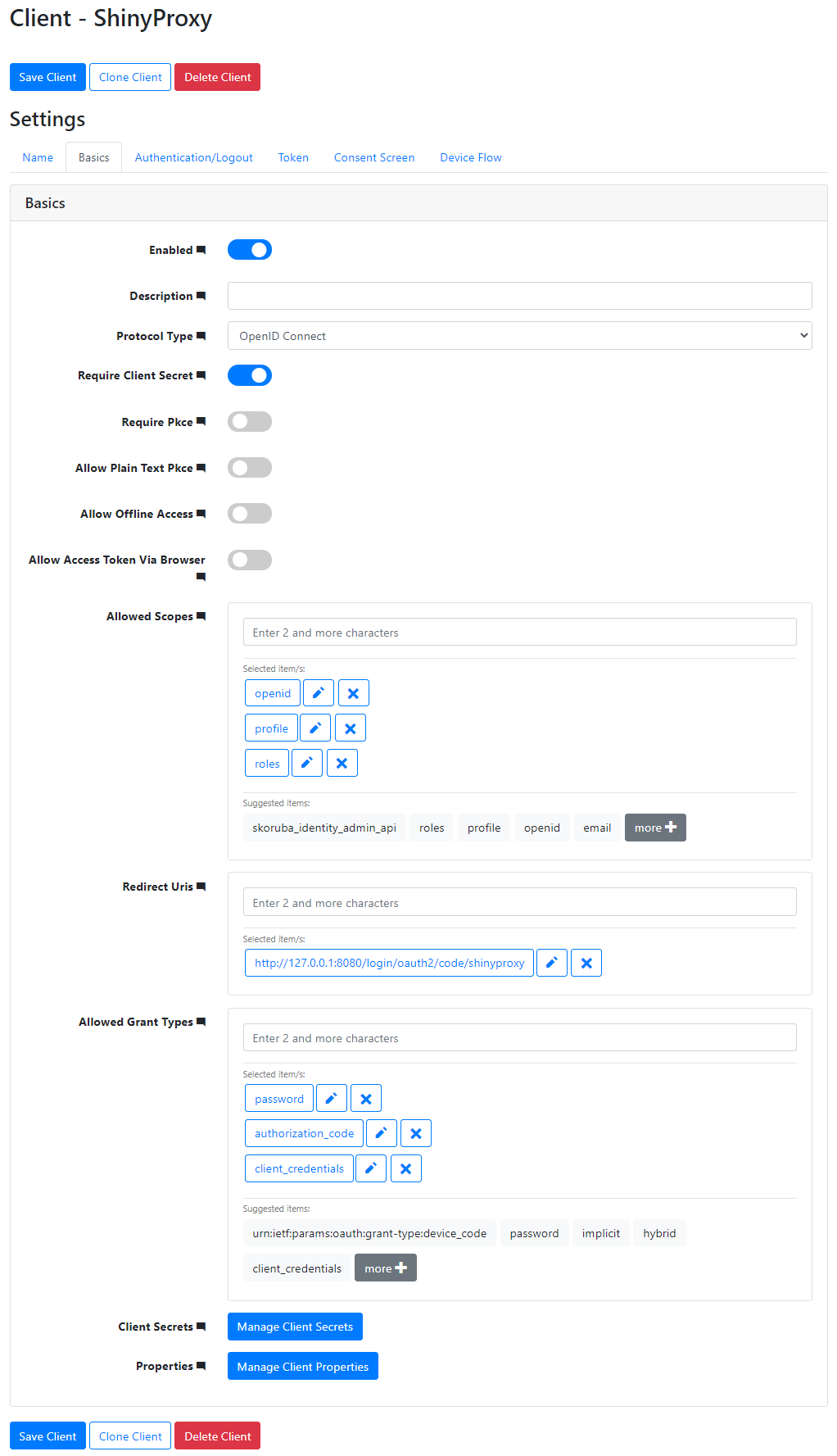Screen dimensions: 837x1456
Task: Edit the roles scope entry
Action: [x=307, y=763]
